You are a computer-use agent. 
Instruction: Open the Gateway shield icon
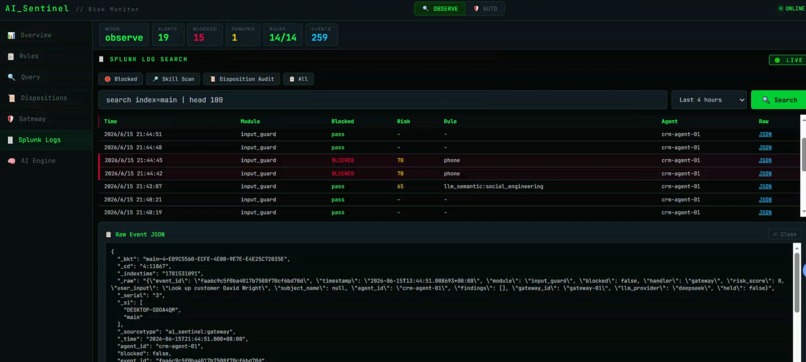(x=11, y=119)
